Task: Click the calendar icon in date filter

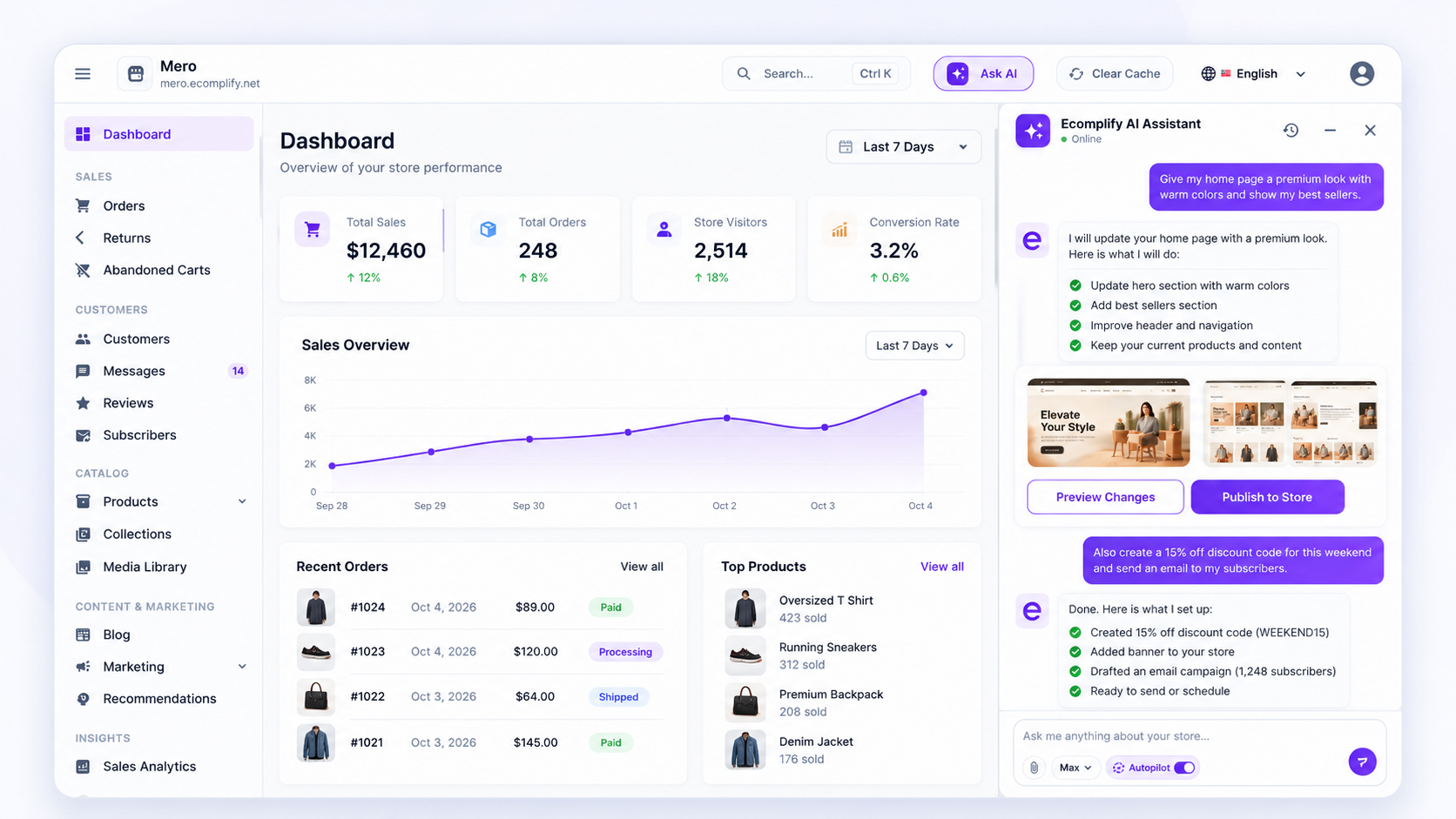Action: click(846, 147)
